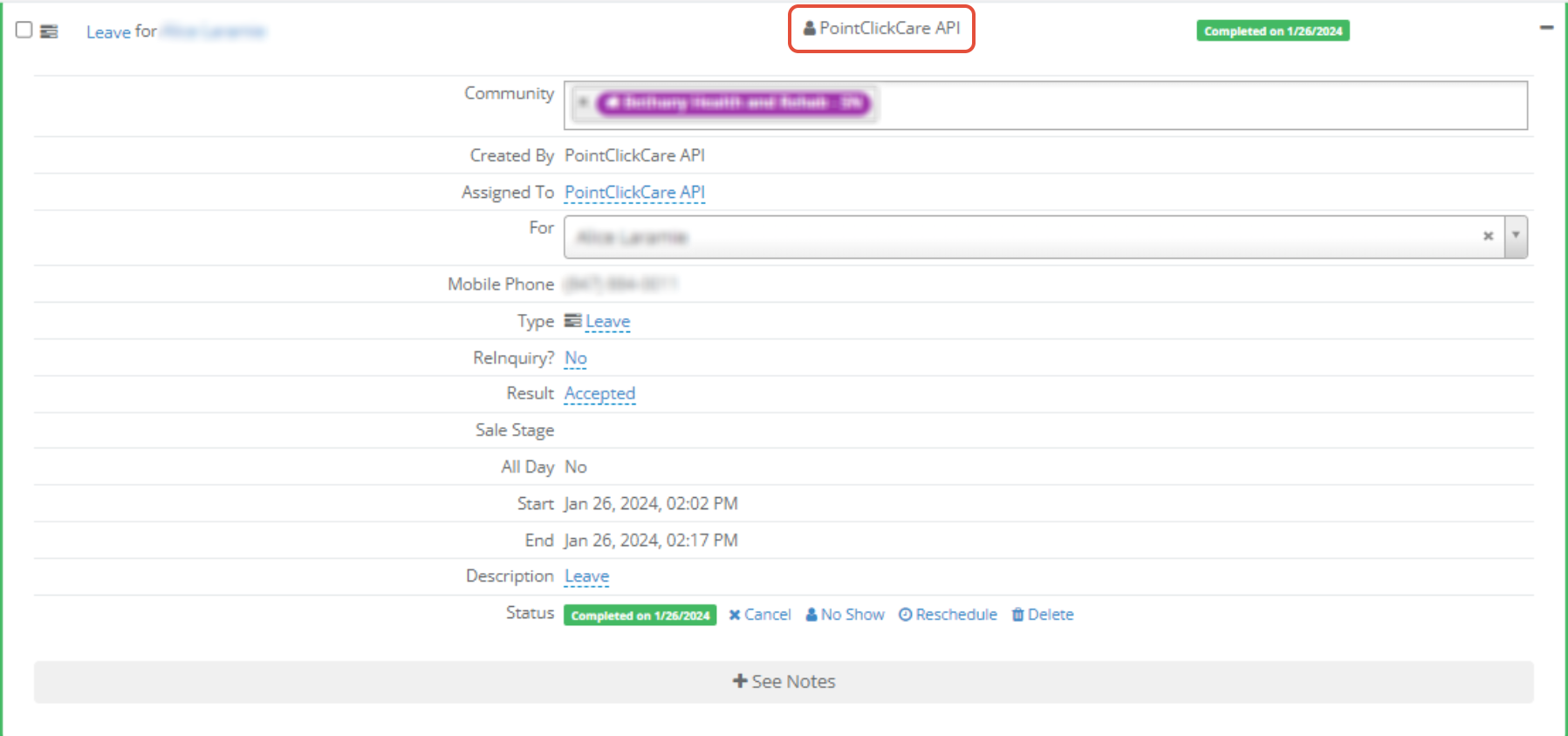Click the activity type icon next to checkbox
Viewport: 1568px width, 736px height.
point(50,31)
